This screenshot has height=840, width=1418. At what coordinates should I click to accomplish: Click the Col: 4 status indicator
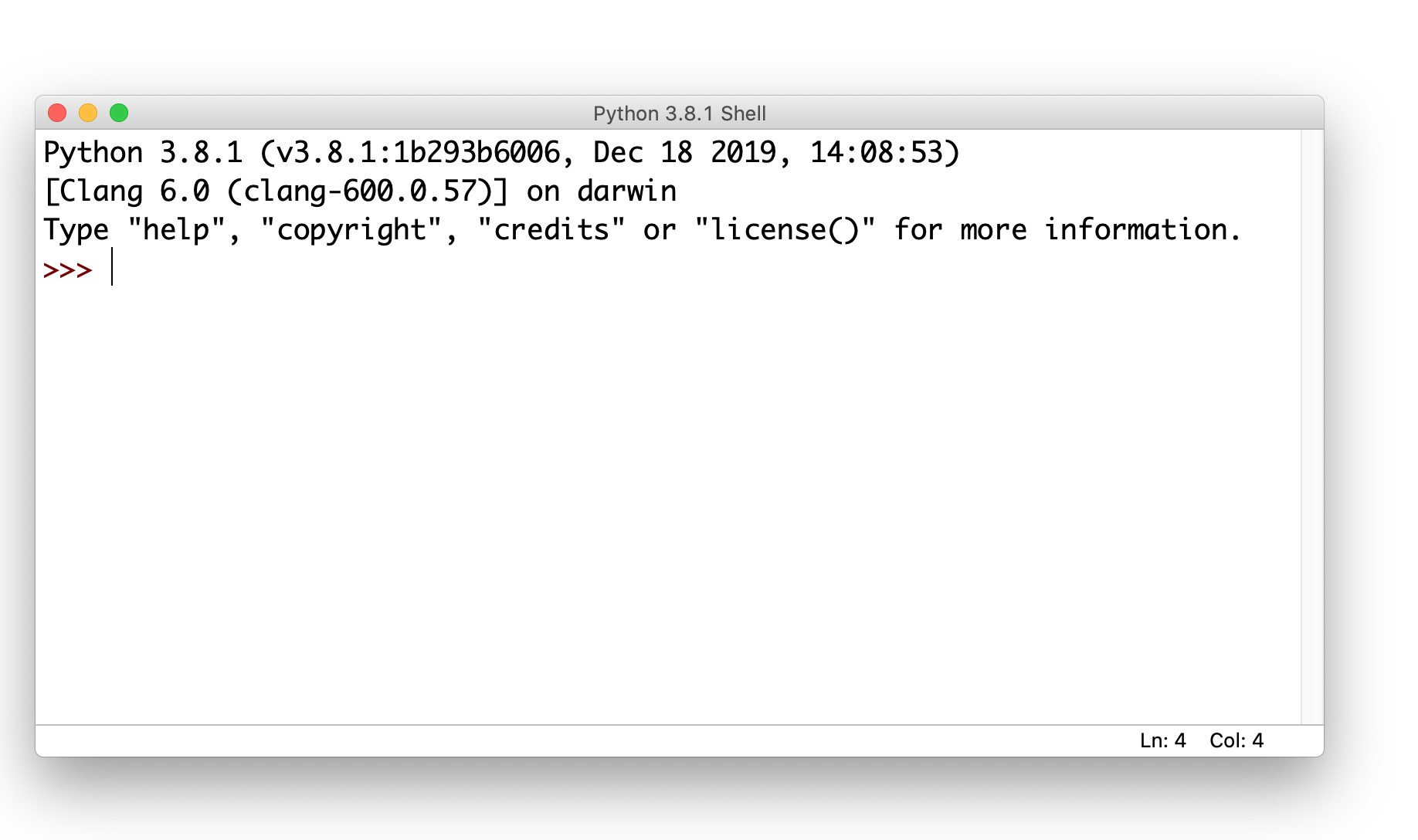tap(1237, 740)
